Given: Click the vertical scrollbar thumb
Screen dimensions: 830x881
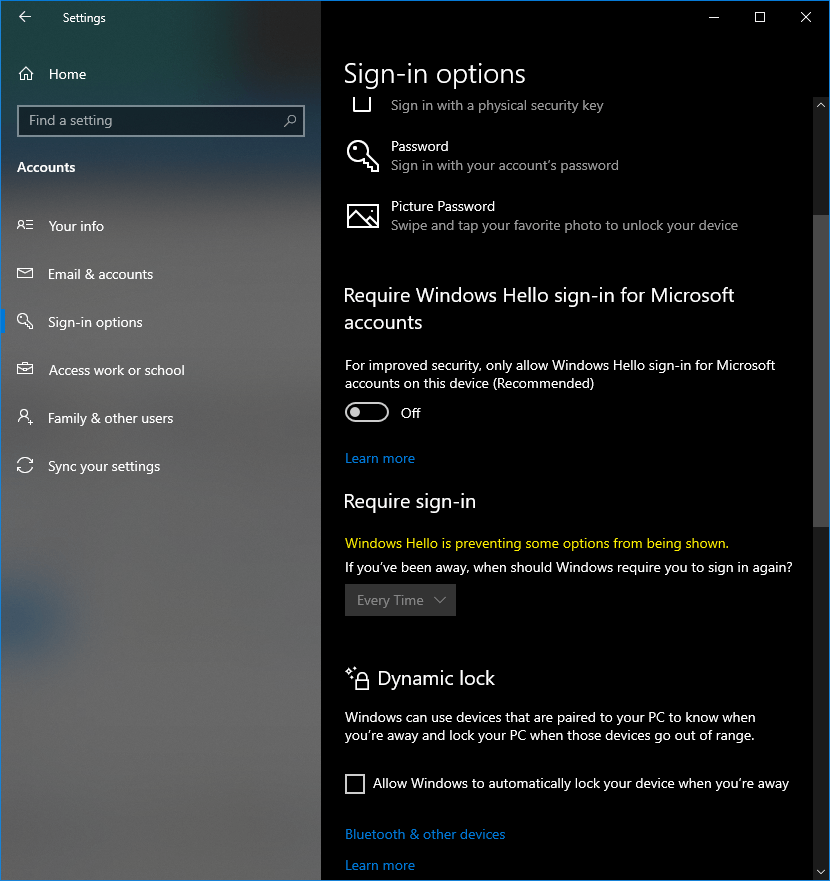Looking at the screenshot, I should coord(821,370).
